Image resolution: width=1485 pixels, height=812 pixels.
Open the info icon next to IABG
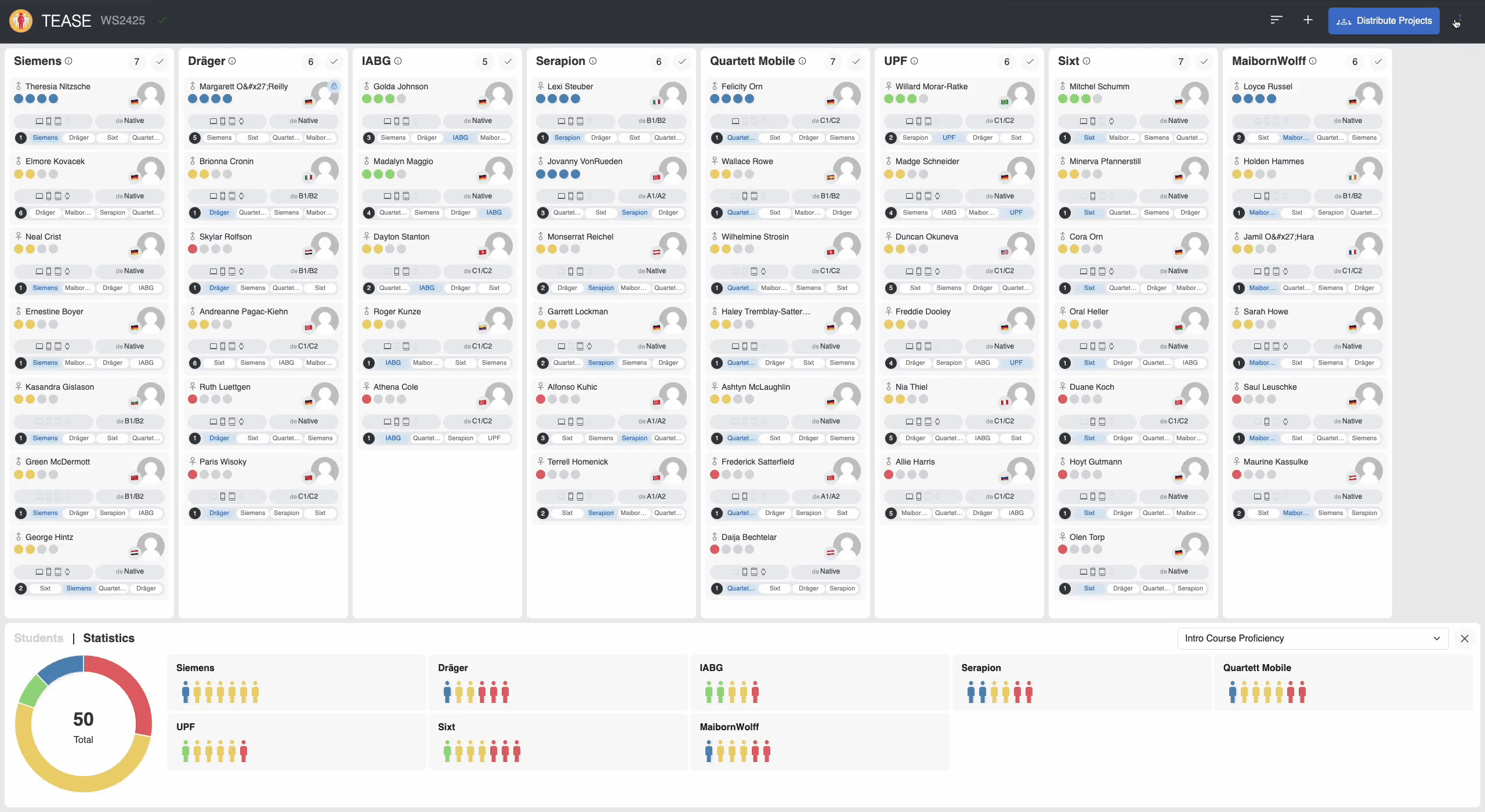398,61
